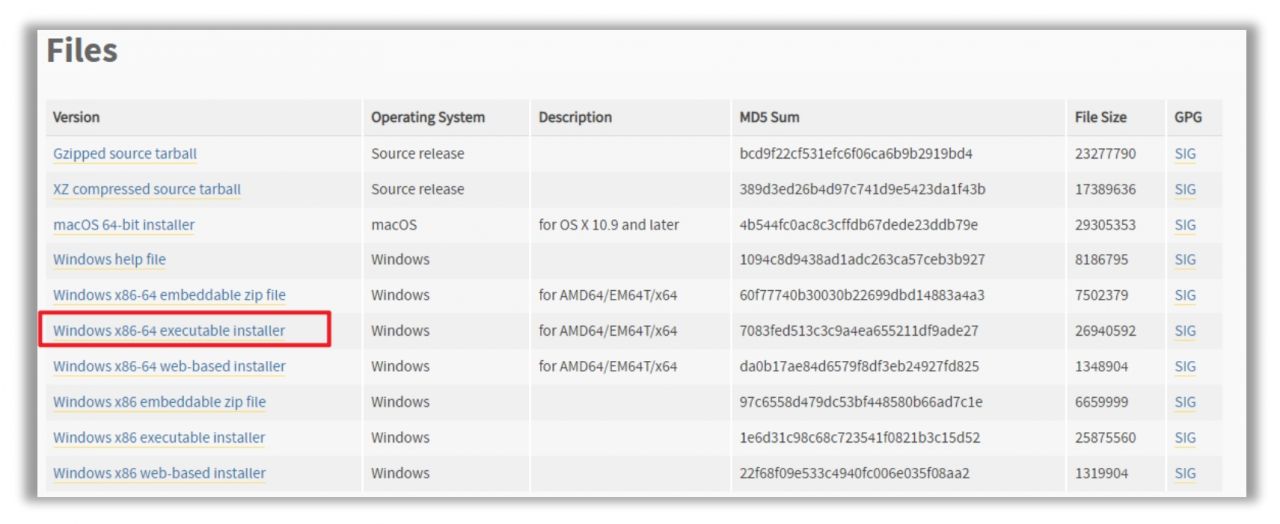
Task: Click the Windows x86 executable installer link
Action: (159, 437)
